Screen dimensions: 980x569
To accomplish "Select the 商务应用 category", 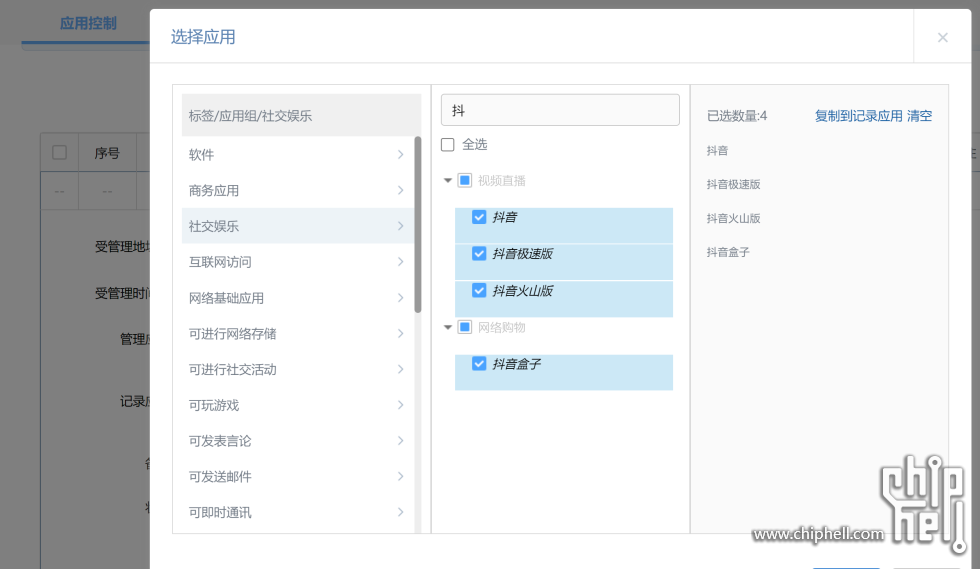I will pyautogui.click(x=298, y=190).
